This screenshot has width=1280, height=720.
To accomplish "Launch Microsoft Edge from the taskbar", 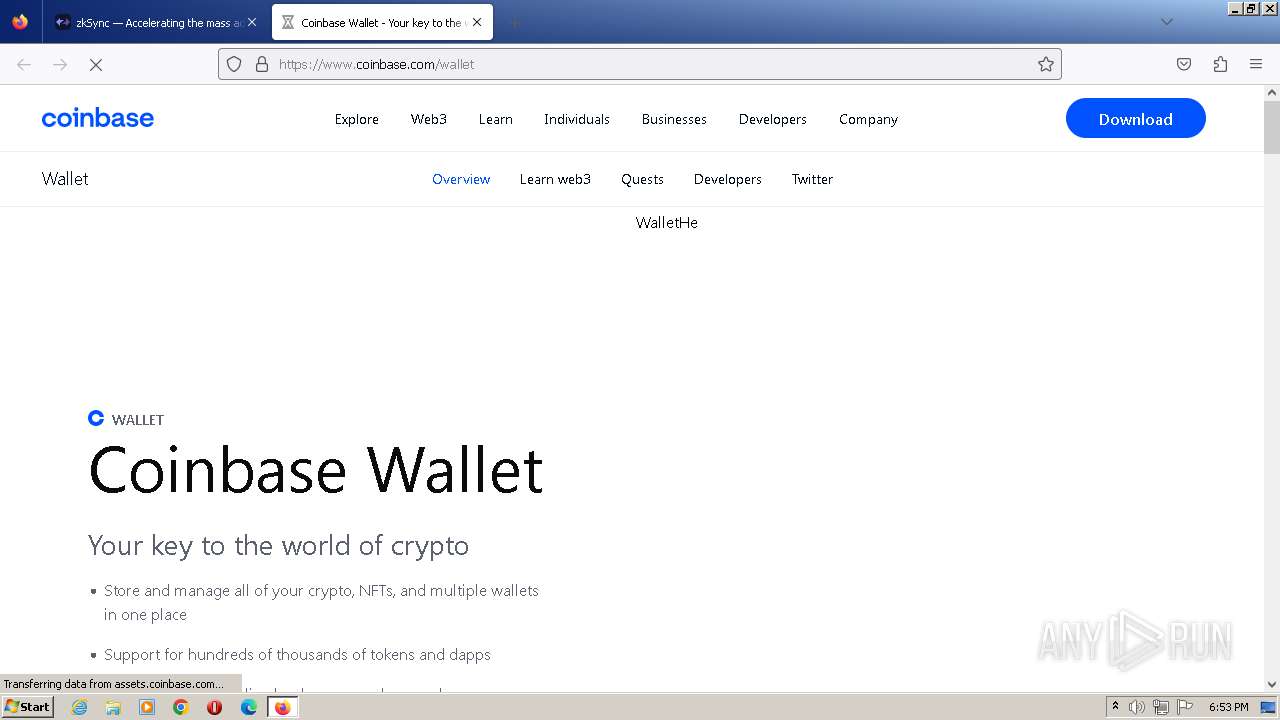I will (249, 707).
